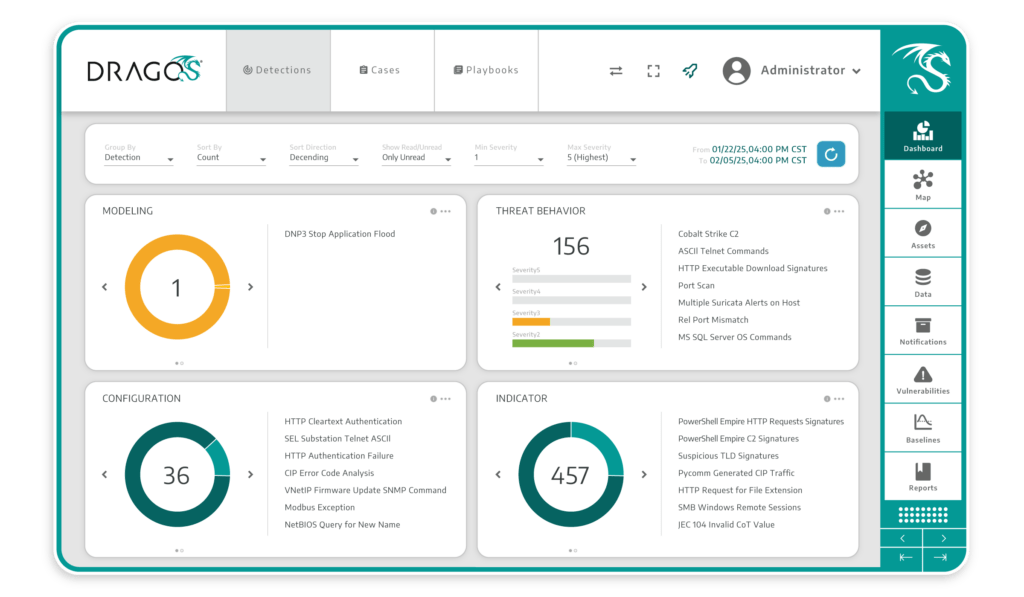Go to next Modeling chart page
Image resolution: width=1024 pixels, height=597 pixels.
[x=251, y=287]
